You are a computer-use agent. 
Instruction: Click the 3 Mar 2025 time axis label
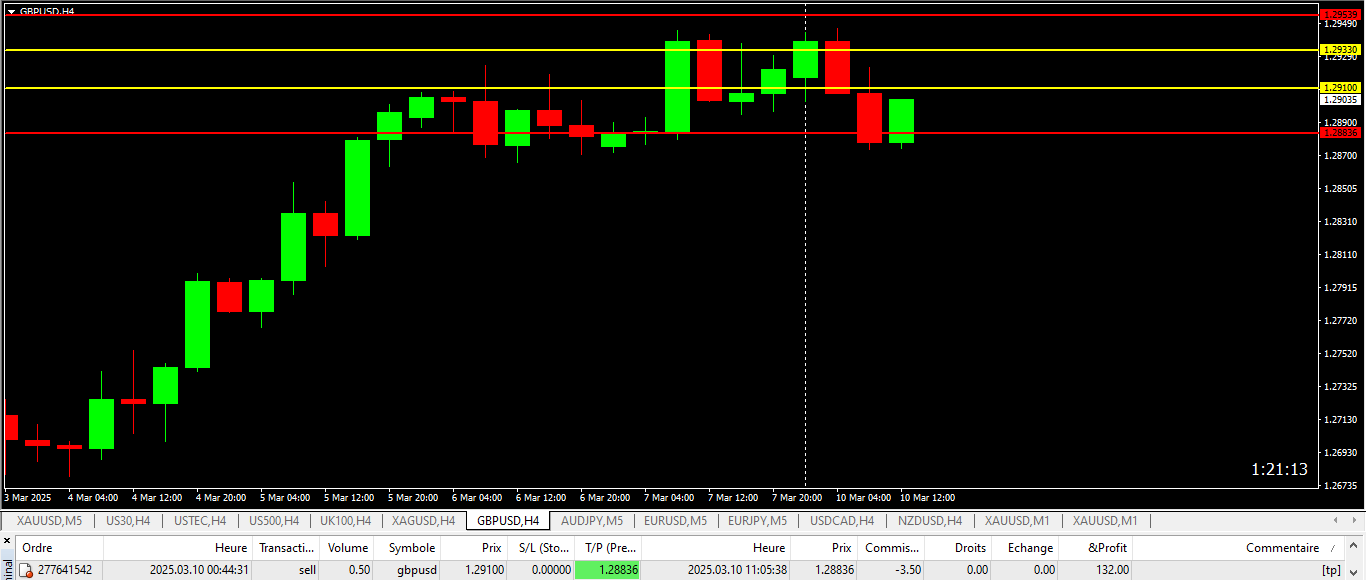(x=28, y=497)
